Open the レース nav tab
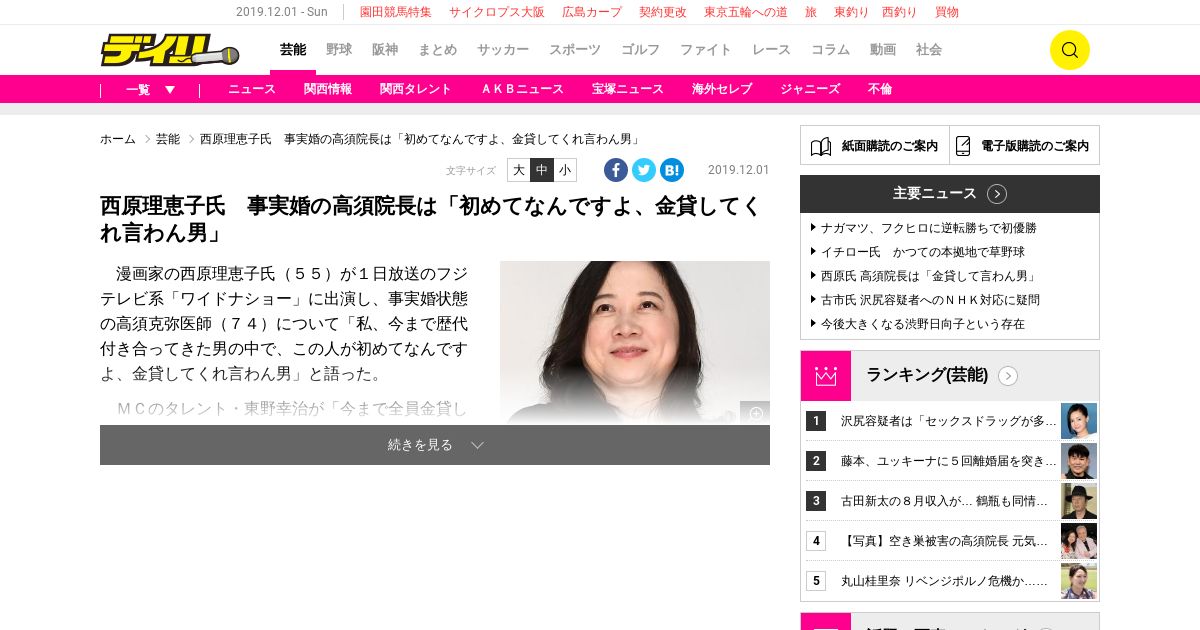 click(771, 50)
